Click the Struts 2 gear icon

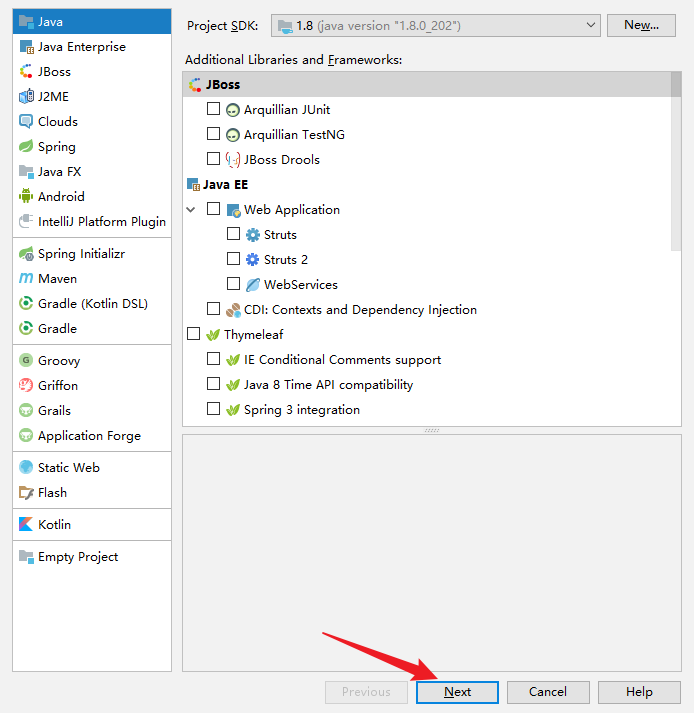pyautogui.click(x=252, y=260)
